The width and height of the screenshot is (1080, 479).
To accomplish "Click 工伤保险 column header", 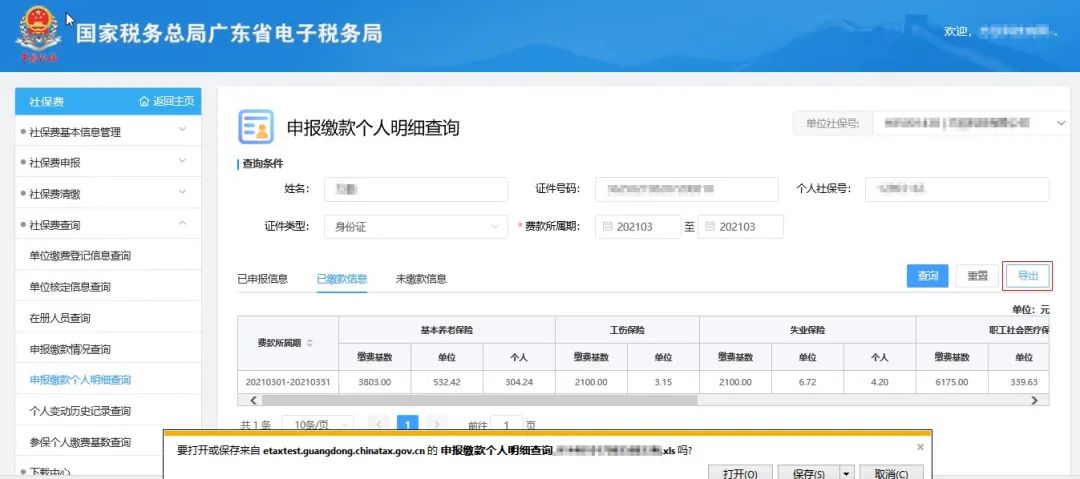I will 627,330.
